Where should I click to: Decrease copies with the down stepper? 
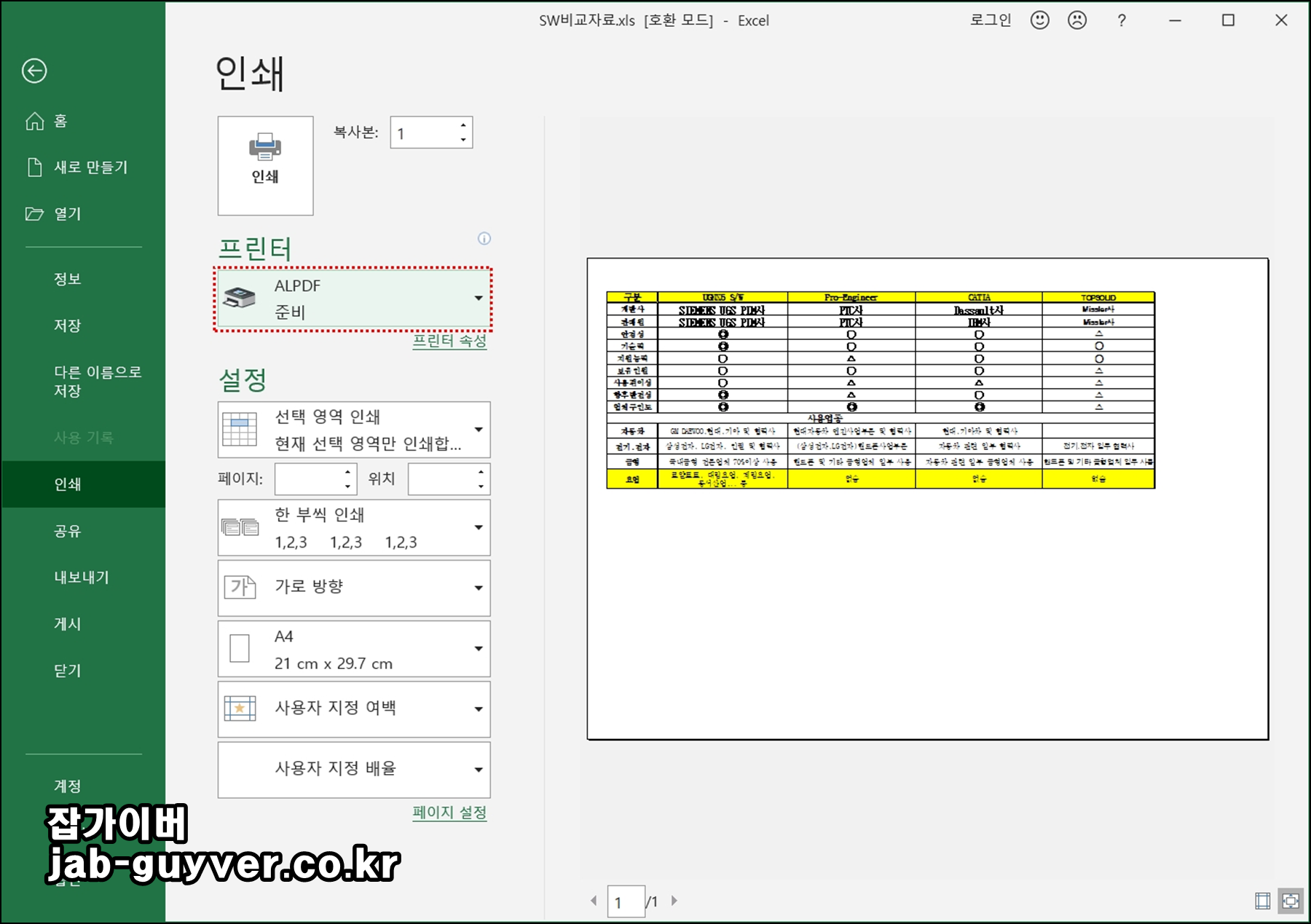tap(463, 140)
